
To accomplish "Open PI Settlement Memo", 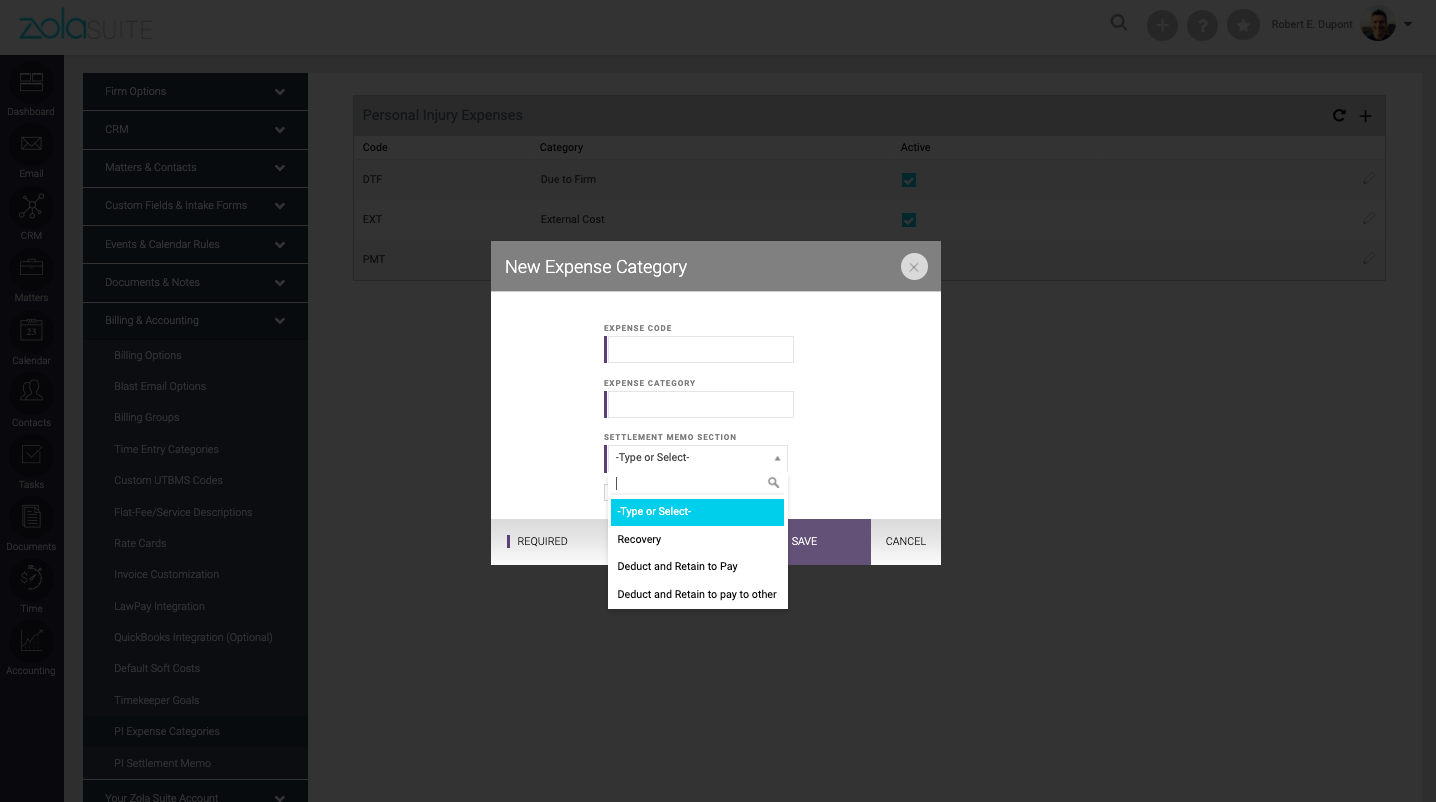I will [x=162, y=763].
